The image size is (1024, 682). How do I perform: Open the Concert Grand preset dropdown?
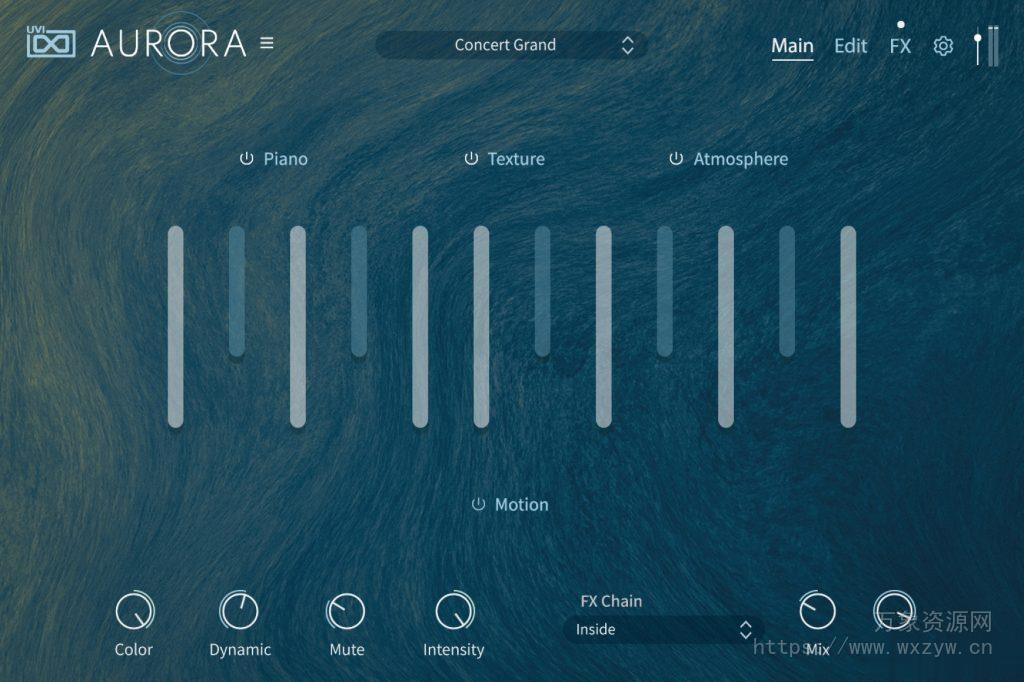pos(505,45)
